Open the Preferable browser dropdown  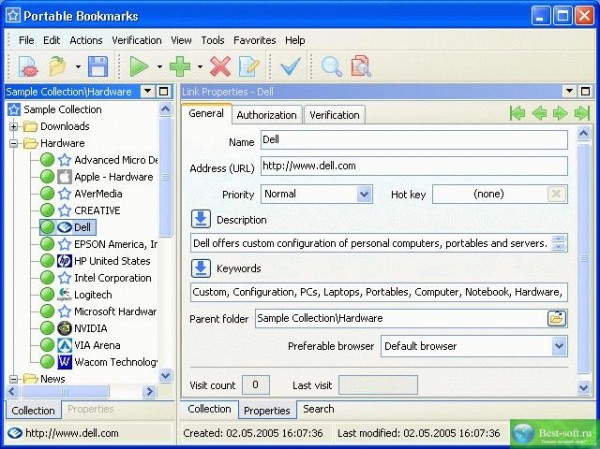(x=558, y=346)
